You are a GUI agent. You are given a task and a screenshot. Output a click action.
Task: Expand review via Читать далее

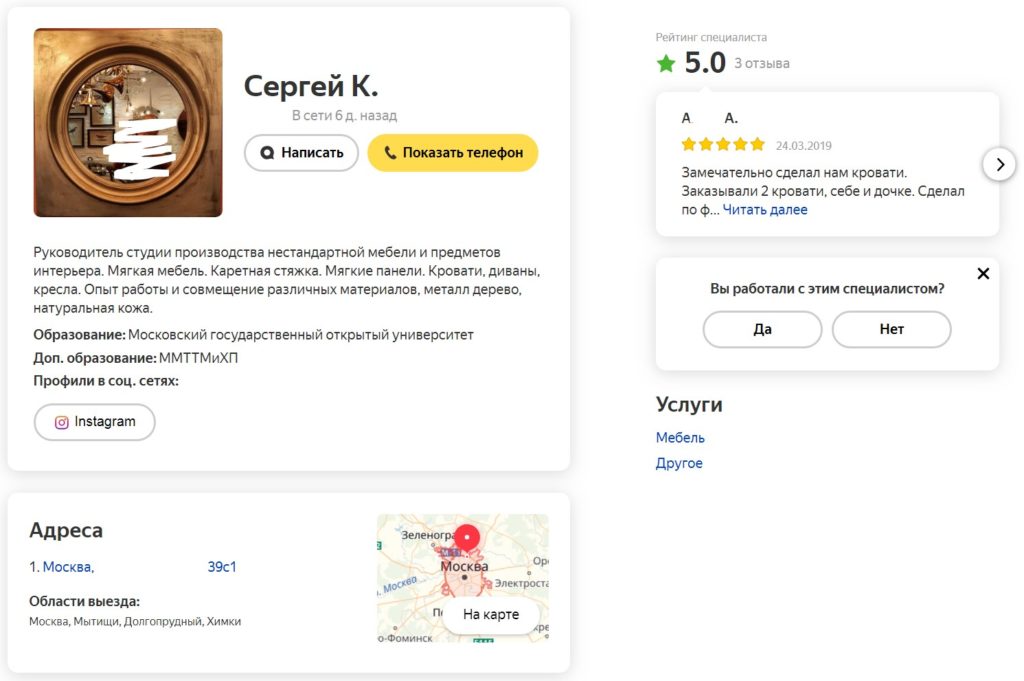point(765,210)
